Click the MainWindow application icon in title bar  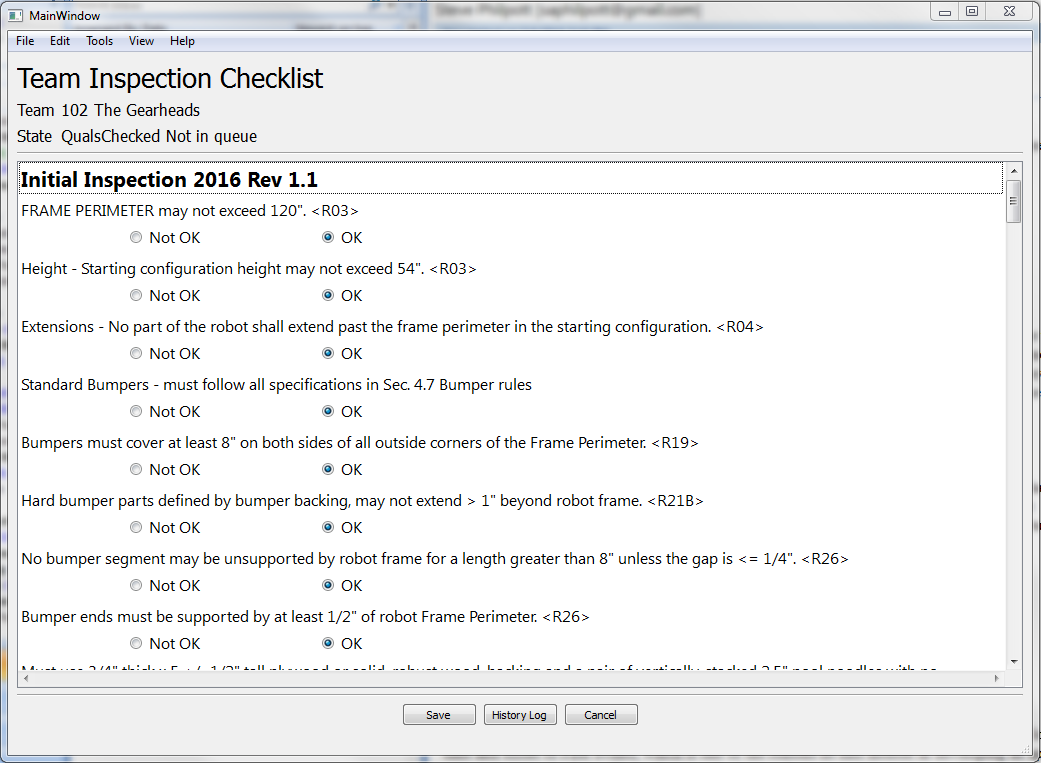point(15,16)
